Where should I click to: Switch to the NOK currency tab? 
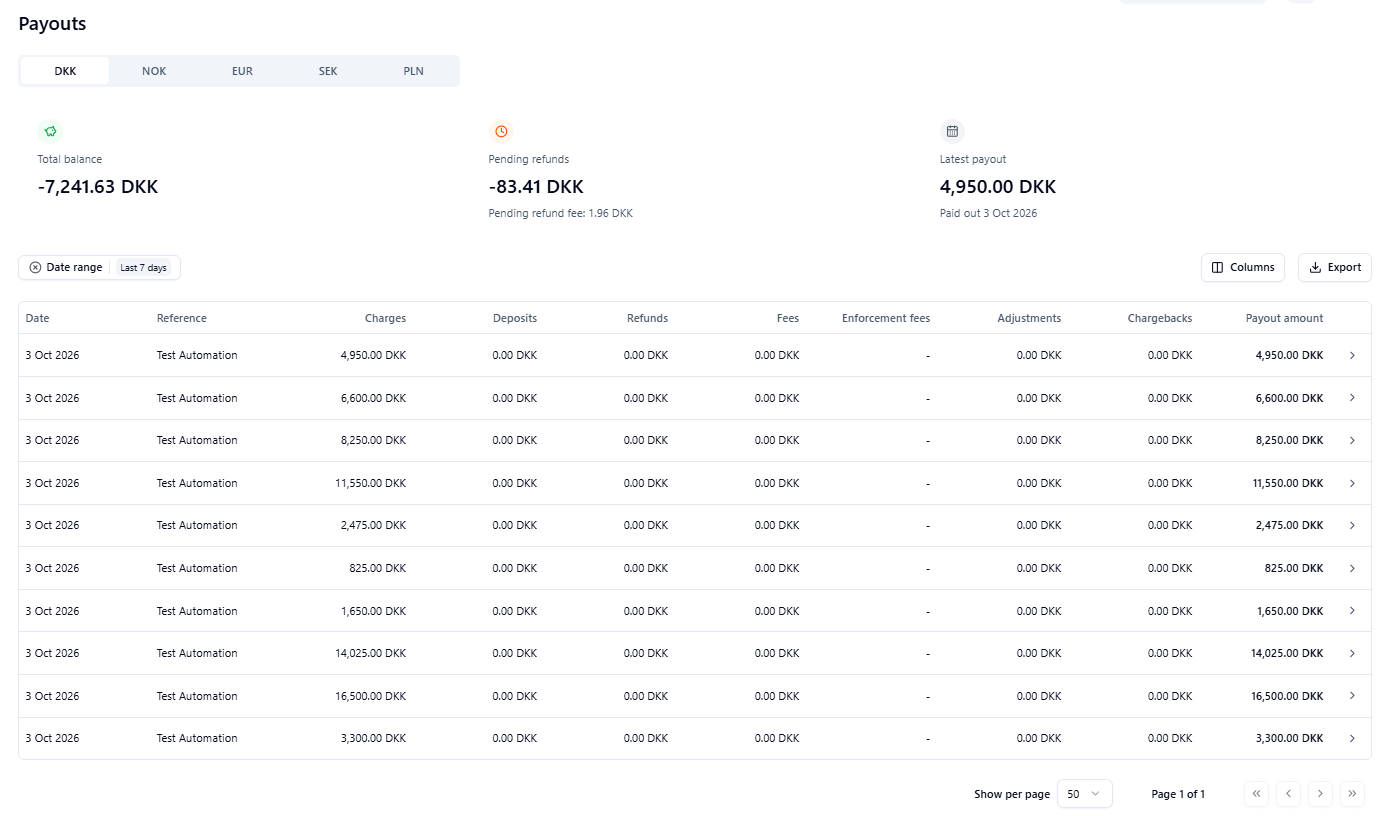pos(154,71)
